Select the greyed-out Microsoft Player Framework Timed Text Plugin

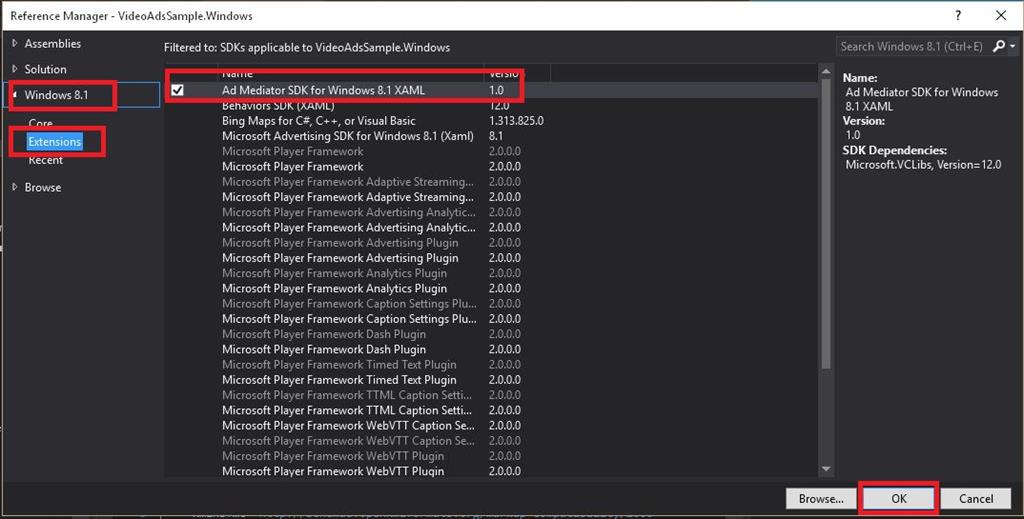coord(490,364)
